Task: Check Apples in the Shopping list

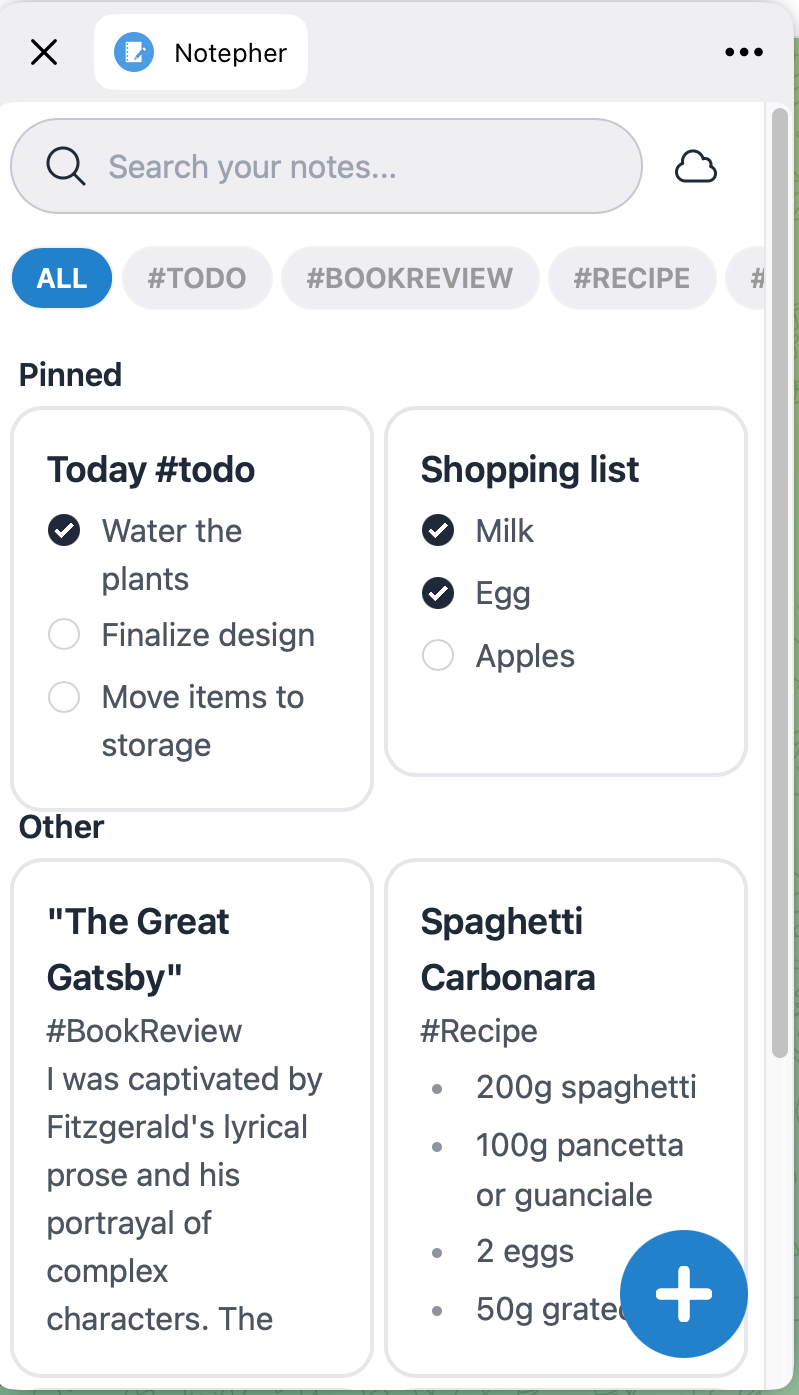Action: pos(438,656)
